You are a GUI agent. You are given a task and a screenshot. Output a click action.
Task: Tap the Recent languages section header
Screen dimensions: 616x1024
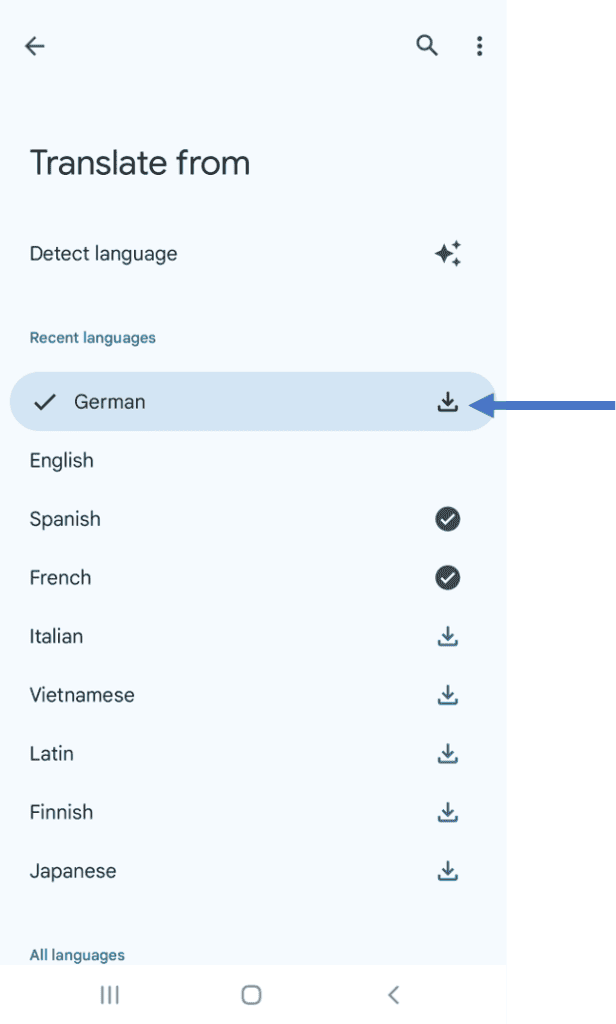[92, 337]
